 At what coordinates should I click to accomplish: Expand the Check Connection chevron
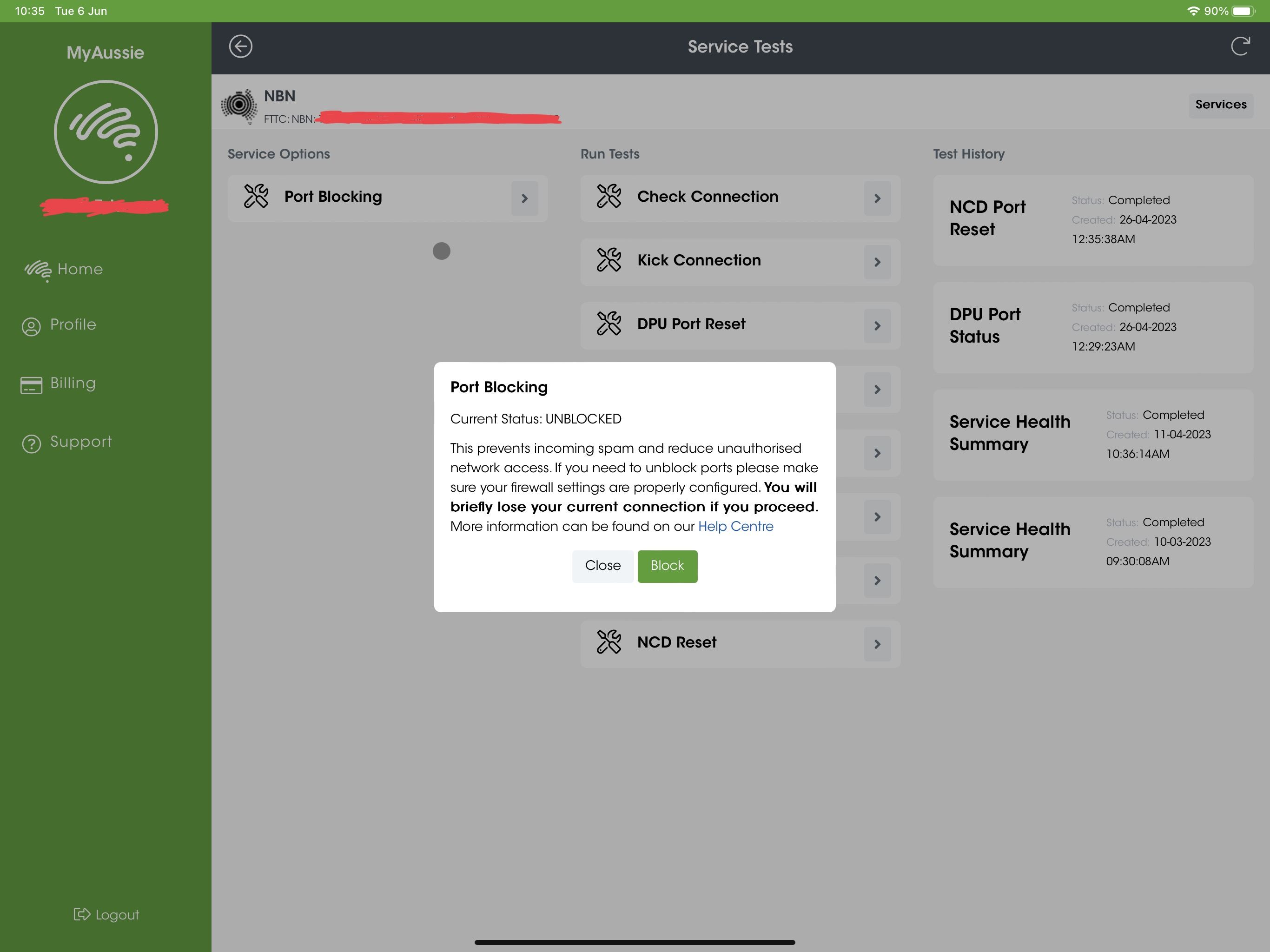click(877, 198)
